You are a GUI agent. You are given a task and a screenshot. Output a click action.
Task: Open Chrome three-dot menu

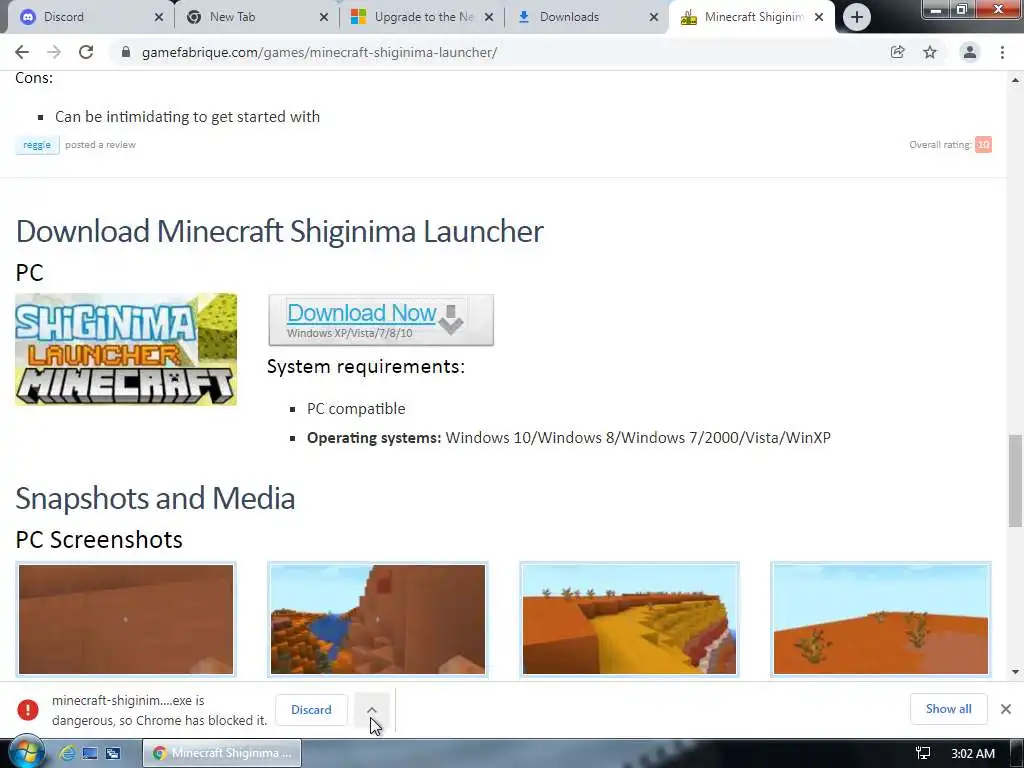pyautogui.click(x=1002, y=52)
